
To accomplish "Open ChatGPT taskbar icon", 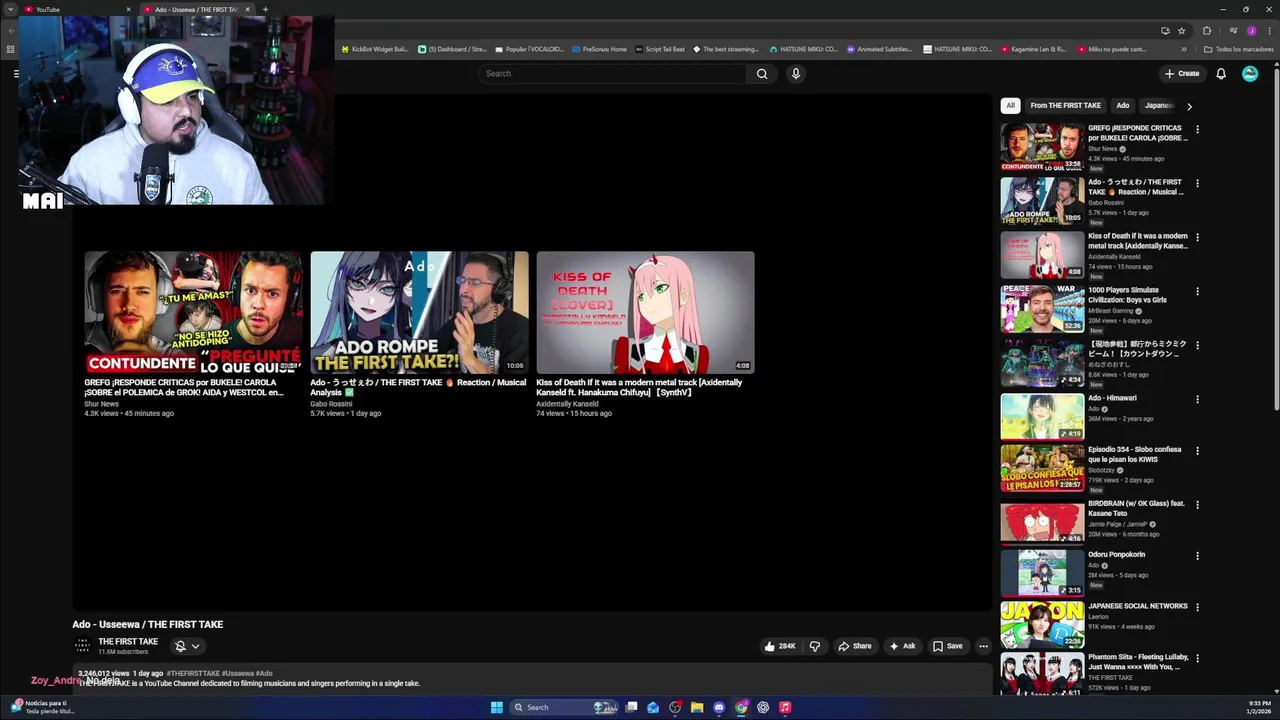I will coord(763,707).
